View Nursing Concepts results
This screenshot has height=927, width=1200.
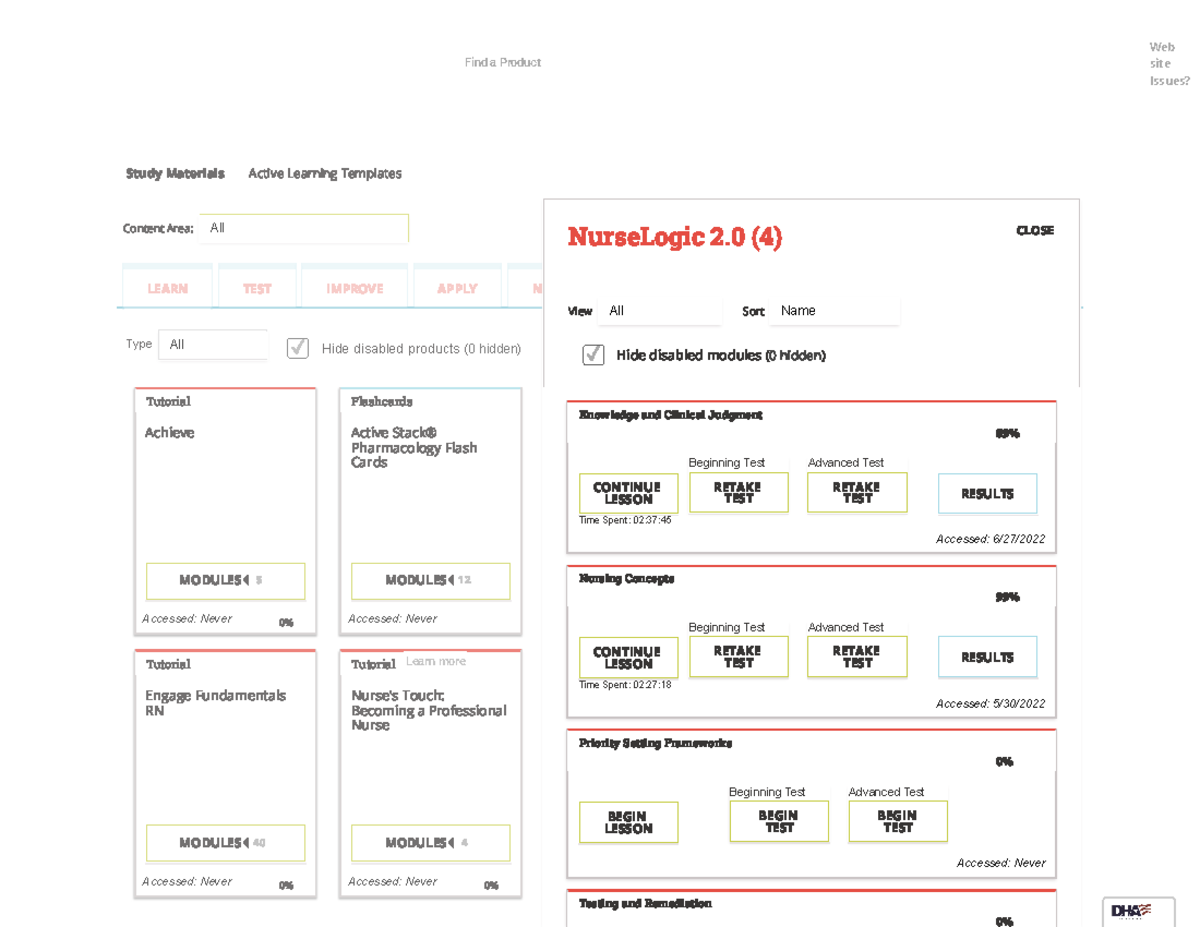987,657
